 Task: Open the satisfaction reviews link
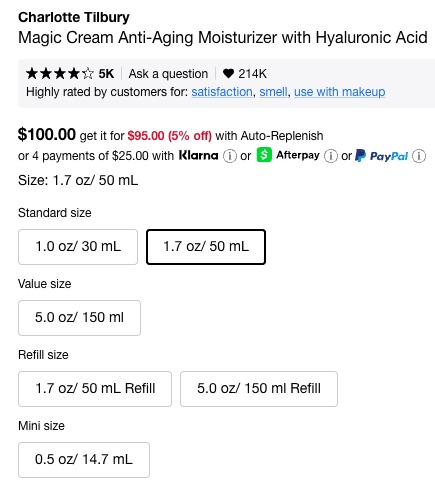pyautogui.click(x=222, y=92)
